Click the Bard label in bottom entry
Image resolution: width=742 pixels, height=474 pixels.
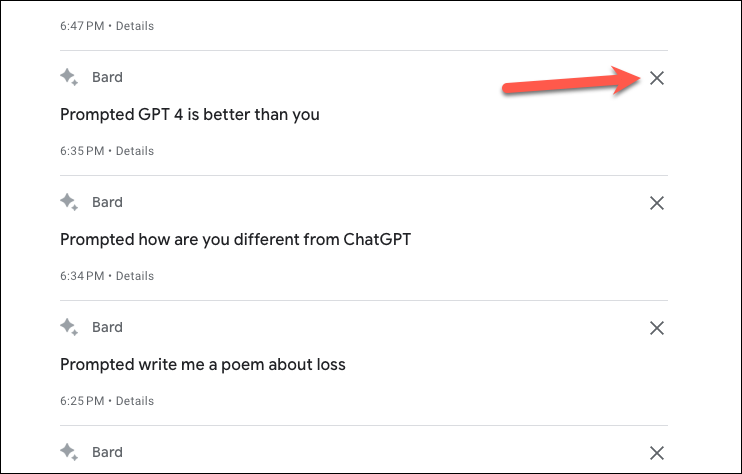coord(107,452)
